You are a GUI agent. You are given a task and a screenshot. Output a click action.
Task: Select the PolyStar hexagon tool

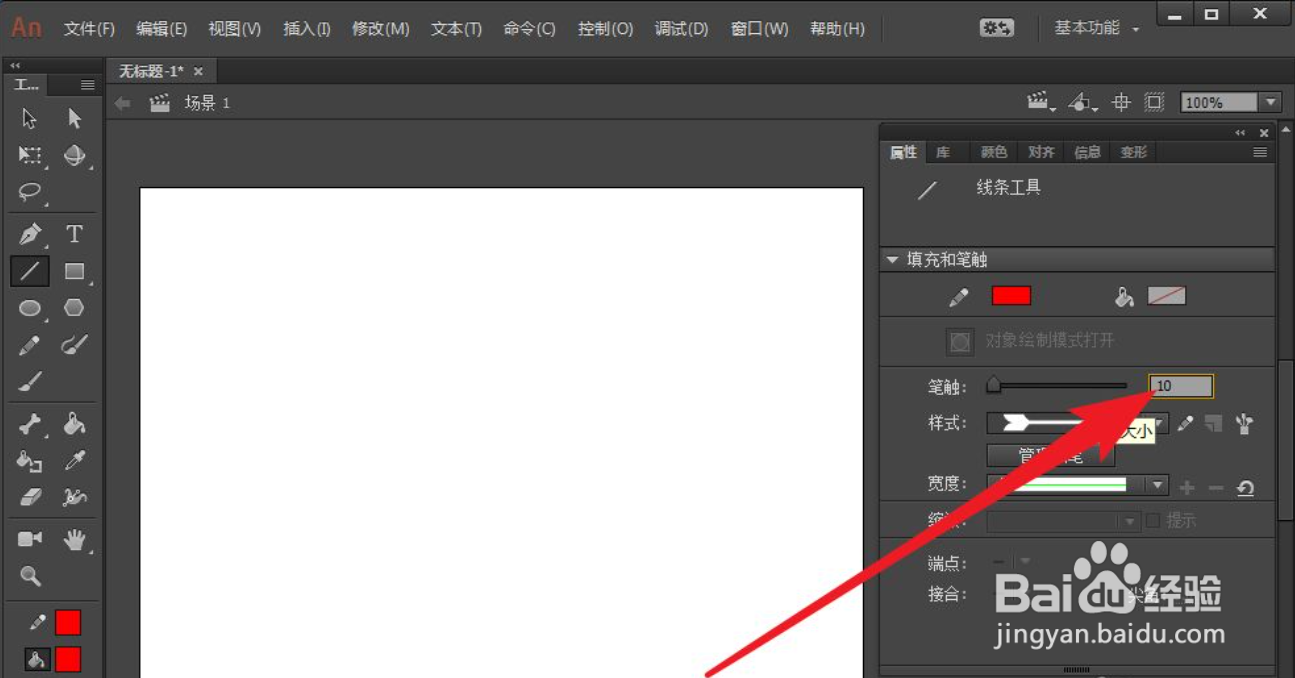click(x=74, y=308)
